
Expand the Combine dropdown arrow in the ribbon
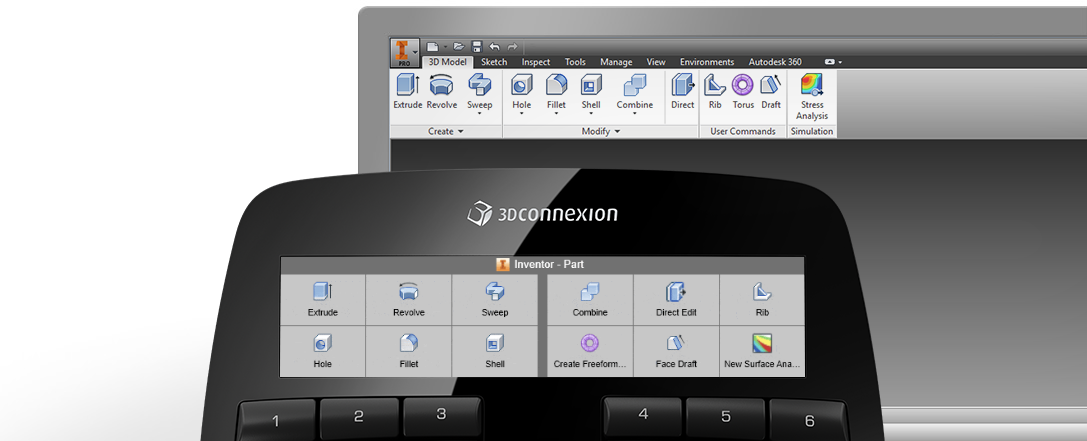(634, 113)
